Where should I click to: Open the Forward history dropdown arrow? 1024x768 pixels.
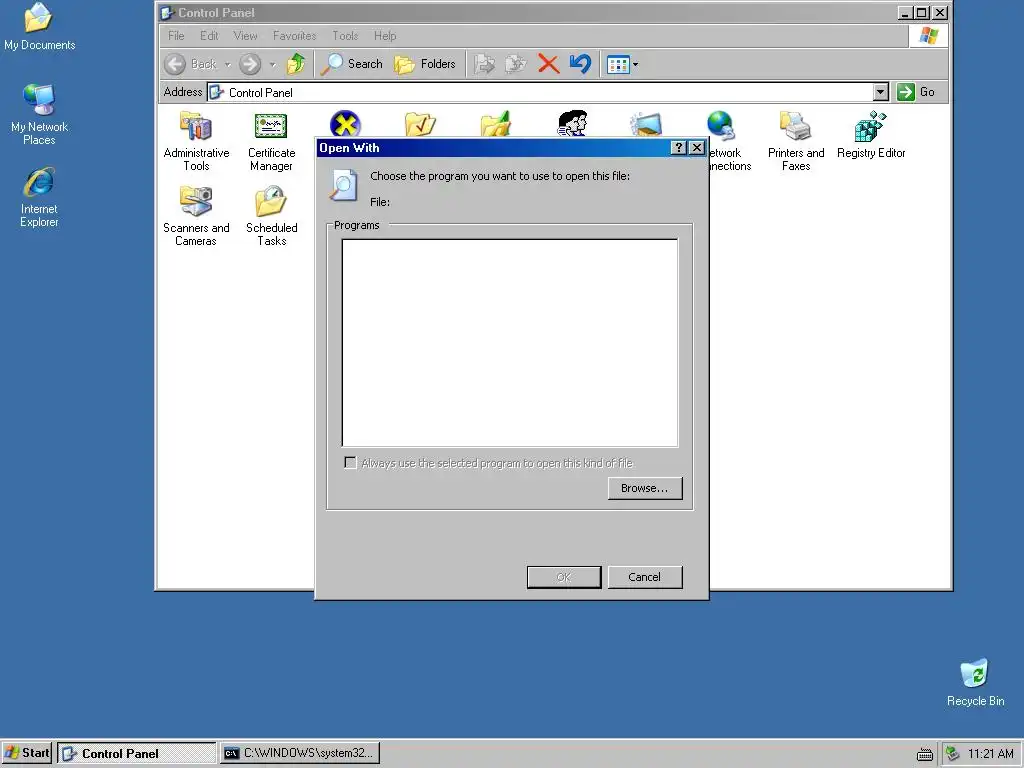tap(272, 65)
